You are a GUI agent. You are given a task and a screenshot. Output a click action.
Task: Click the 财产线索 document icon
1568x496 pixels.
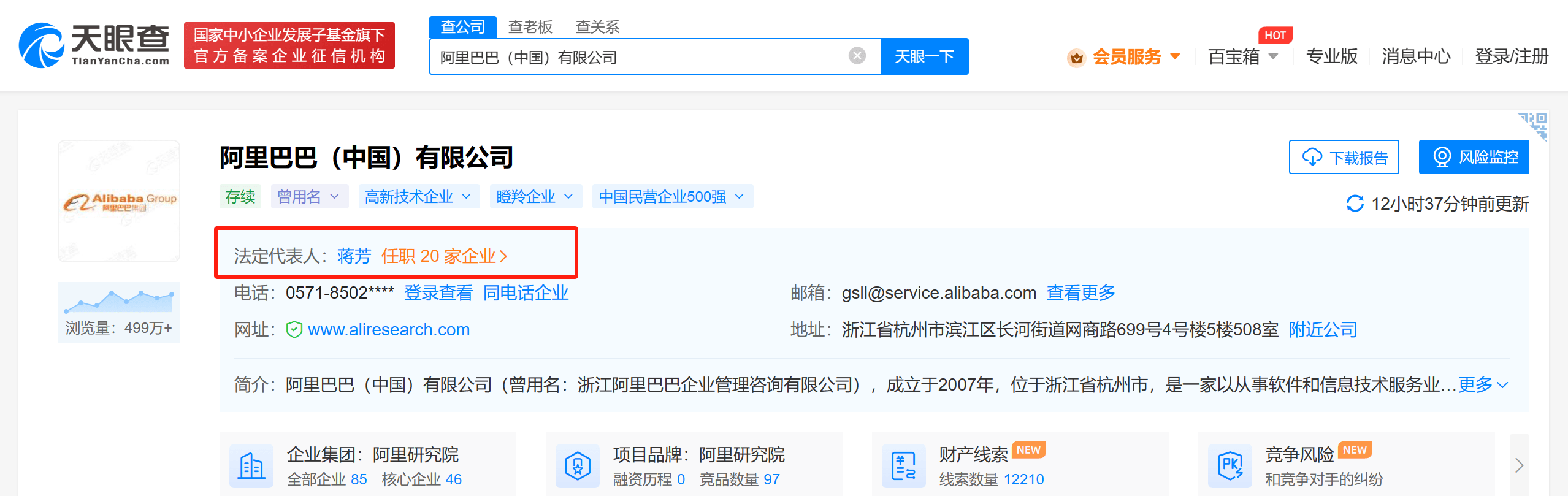(x=904, y=466)
